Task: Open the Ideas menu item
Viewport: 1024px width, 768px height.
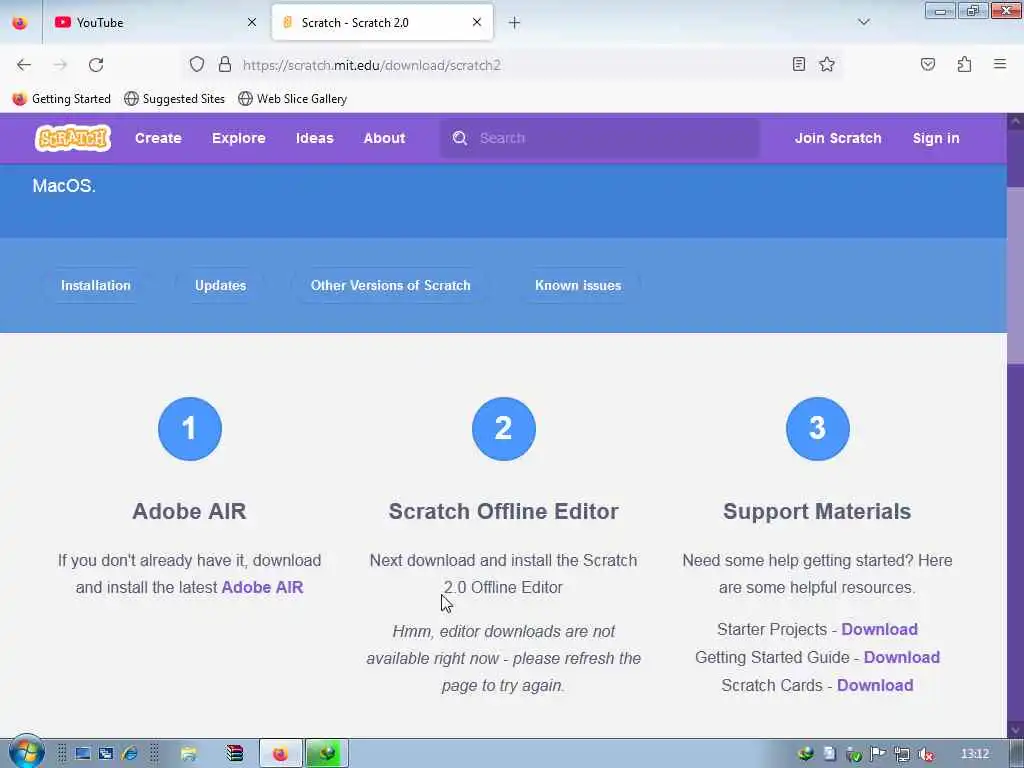Action: pos(315,138)
